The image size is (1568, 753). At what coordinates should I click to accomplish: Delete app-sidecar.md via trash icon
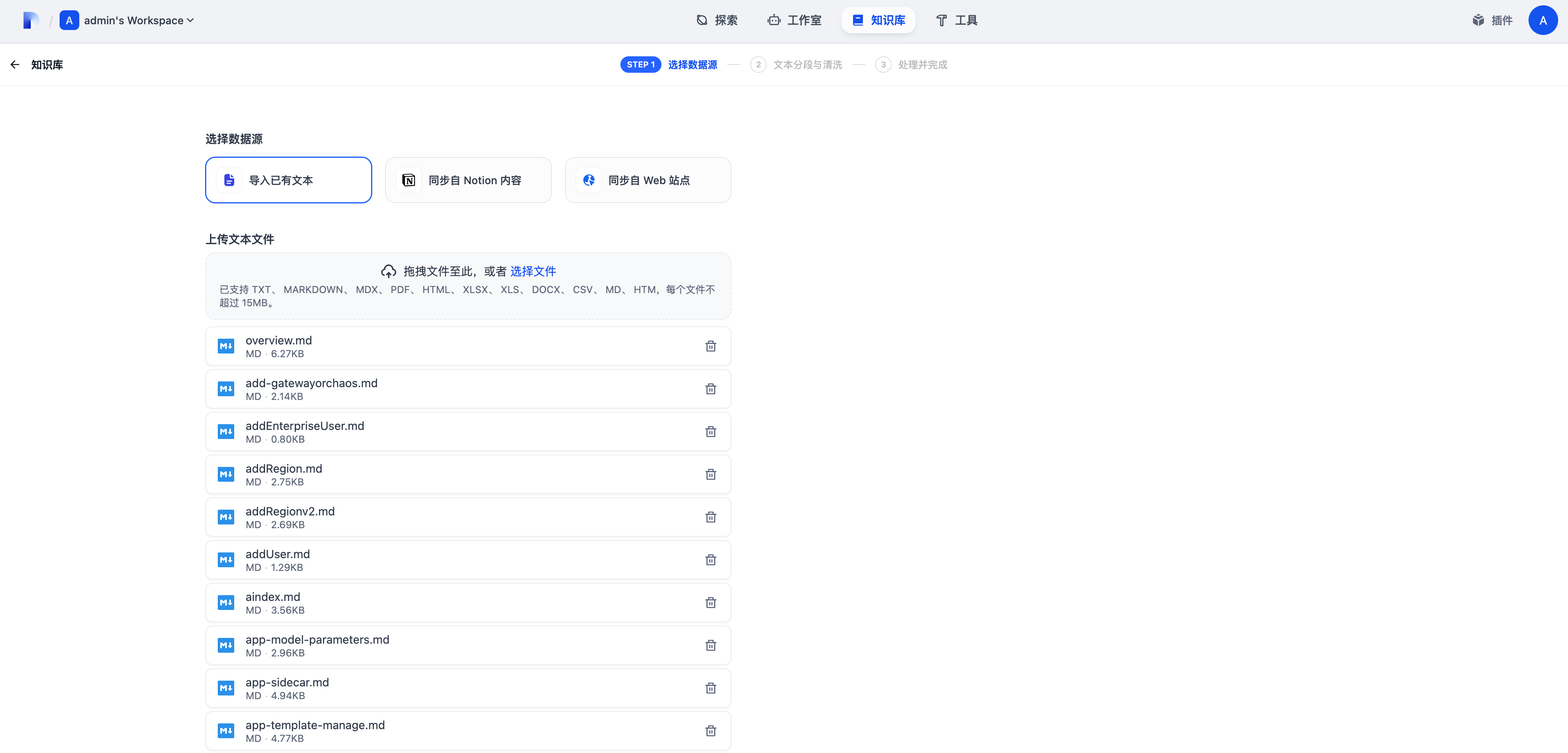pos(710,688)
